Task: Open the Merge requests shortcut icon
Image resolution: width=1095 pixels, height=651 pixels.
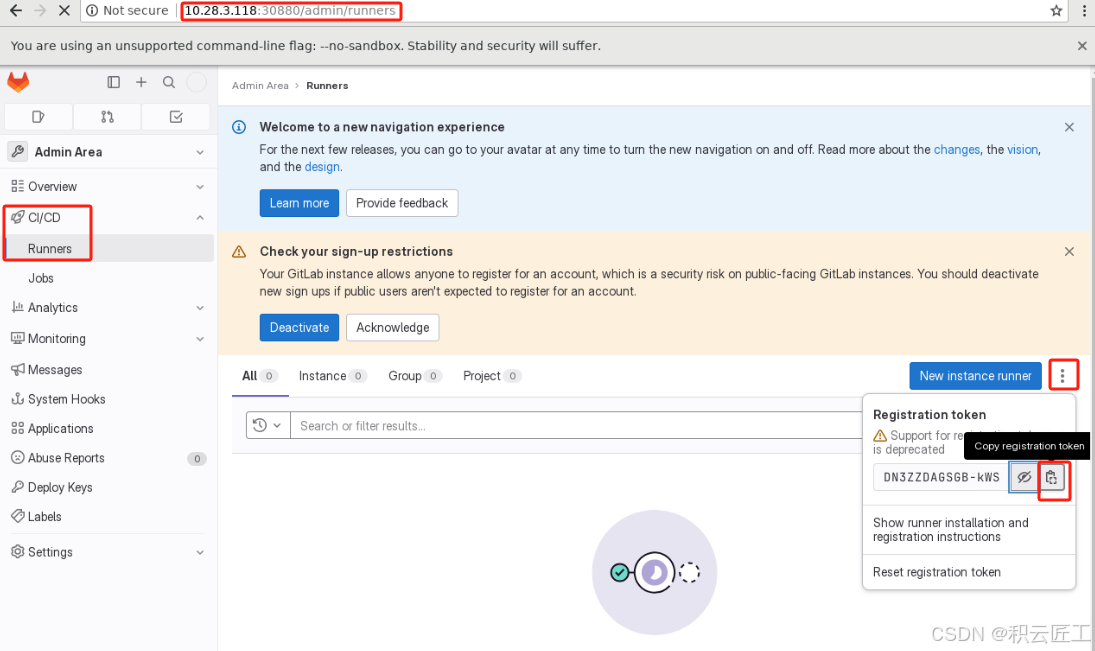Action: (x=107, y=117)
